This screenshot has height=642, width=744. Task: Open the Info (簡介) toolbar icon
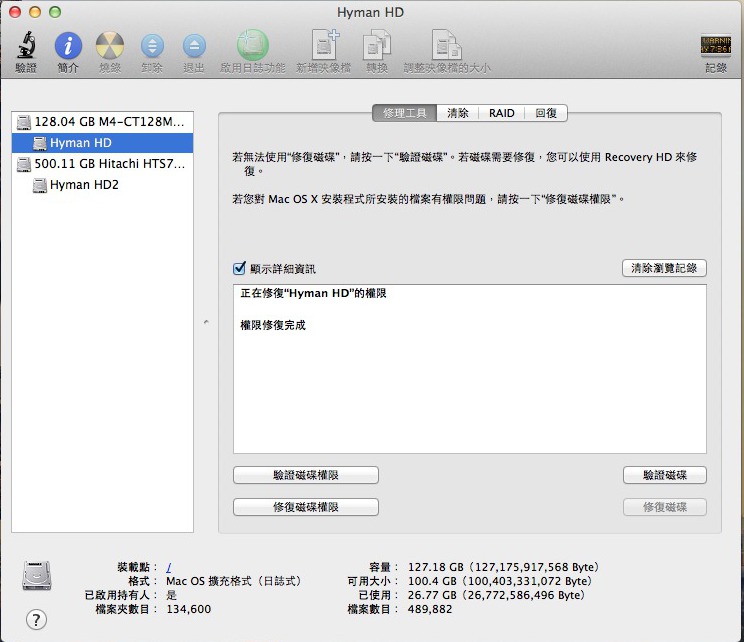(x=68, y=46)
